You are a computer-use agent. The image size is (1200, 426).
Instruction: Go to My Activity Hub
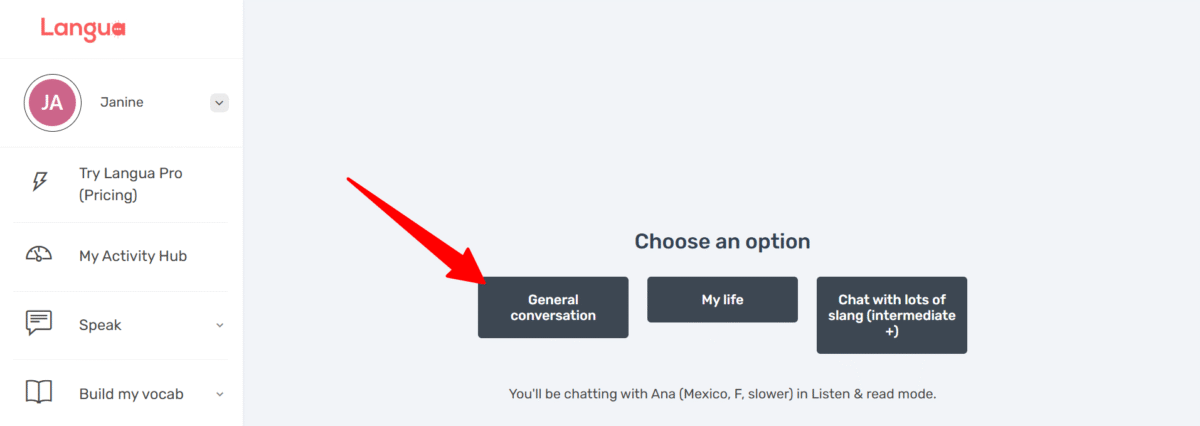click(x=133, y=256)
